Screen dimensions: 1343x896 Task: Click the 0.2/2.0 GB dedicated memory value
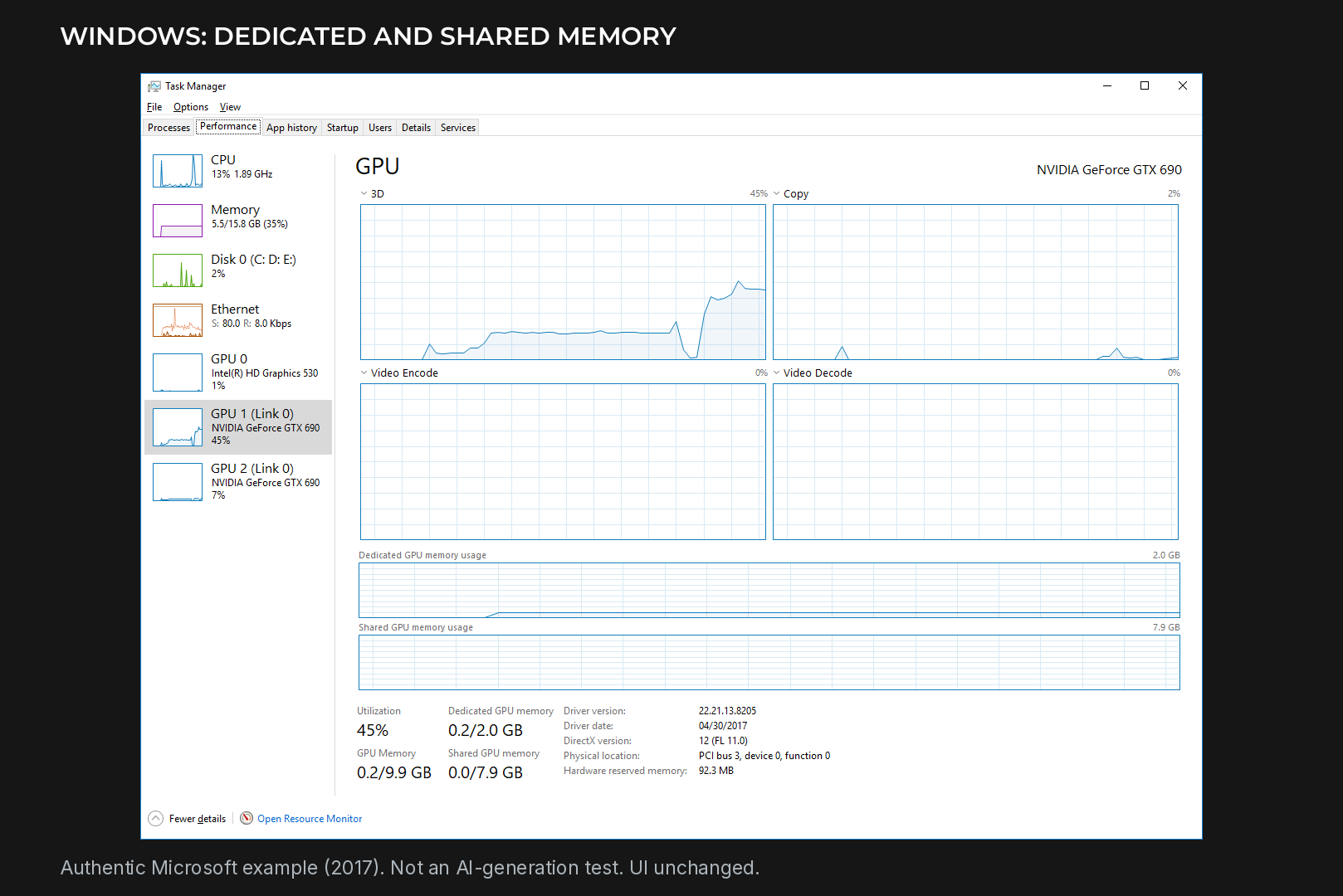[x=486, y=730]
